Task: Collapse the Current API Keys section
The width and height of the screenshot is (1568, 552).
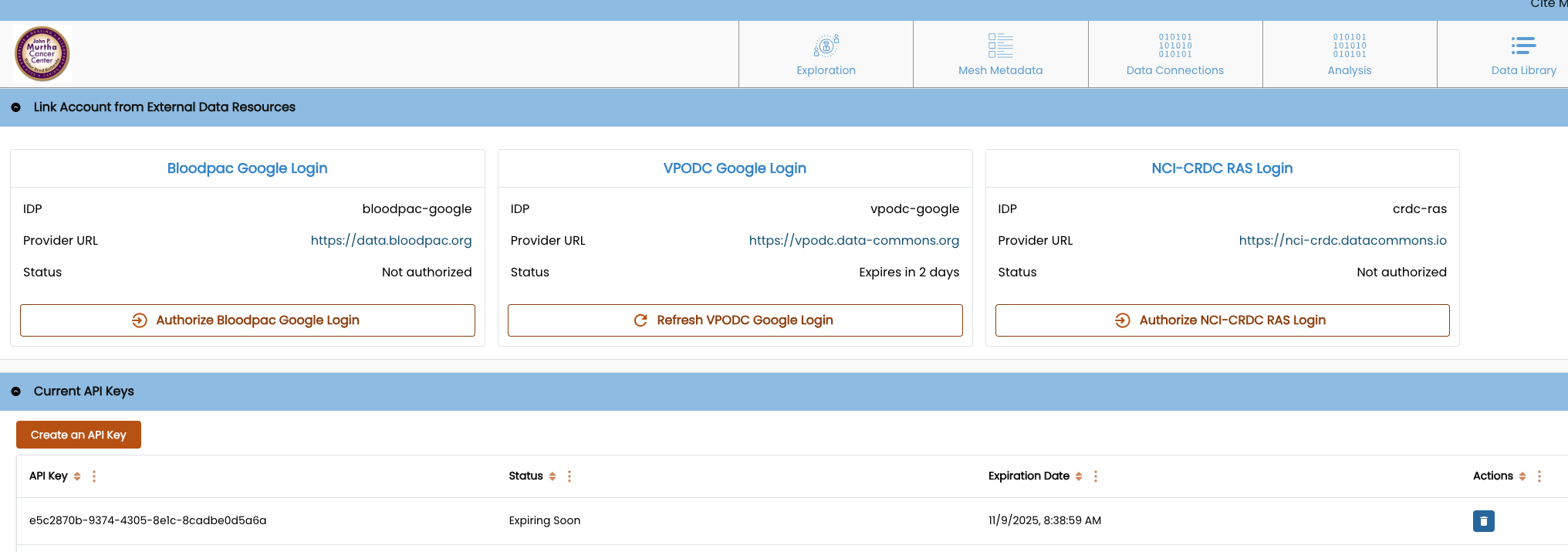Action: 15,391
